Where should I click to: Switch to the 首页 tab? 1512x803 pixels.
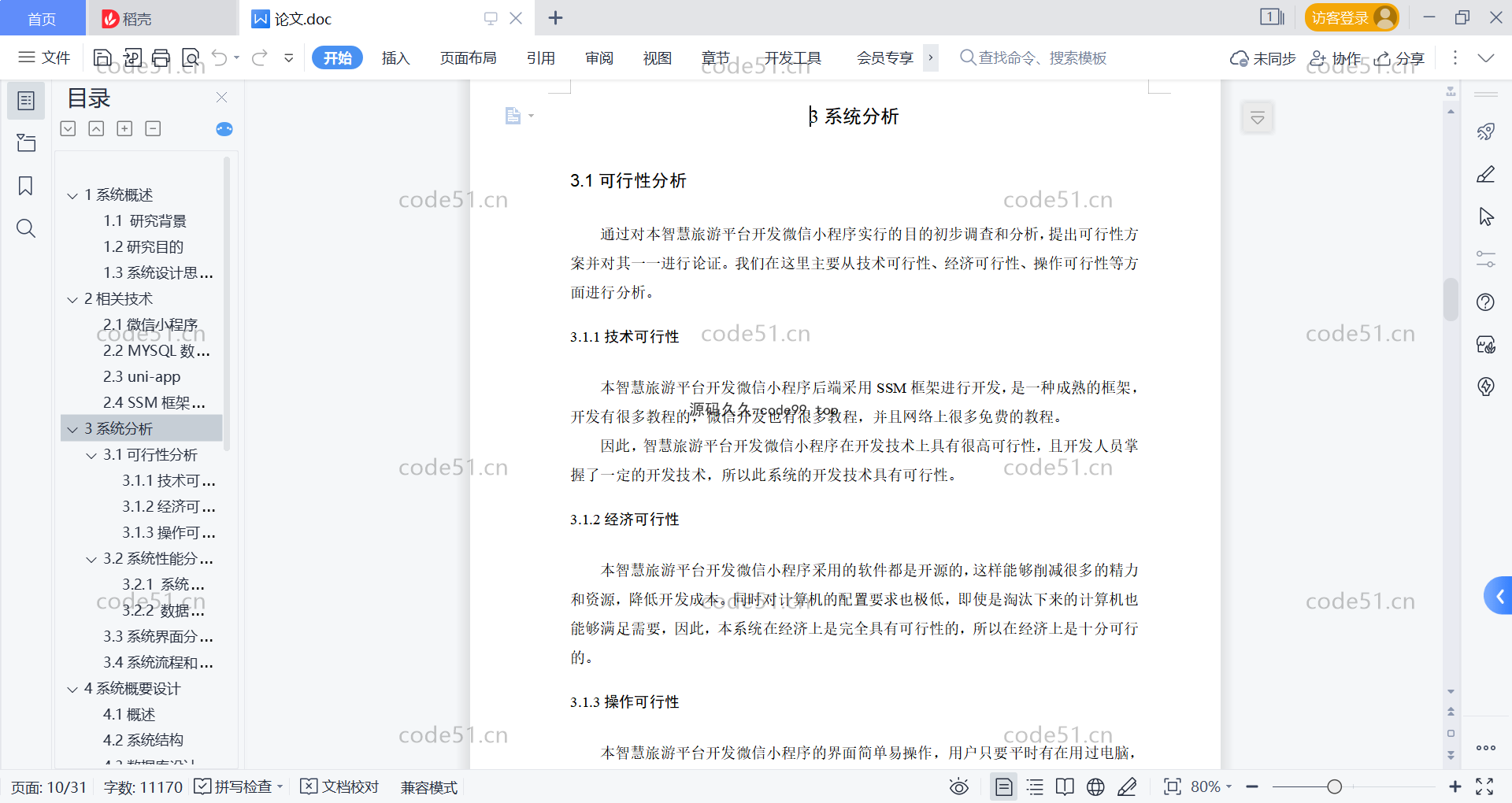(x=42, y=18)
